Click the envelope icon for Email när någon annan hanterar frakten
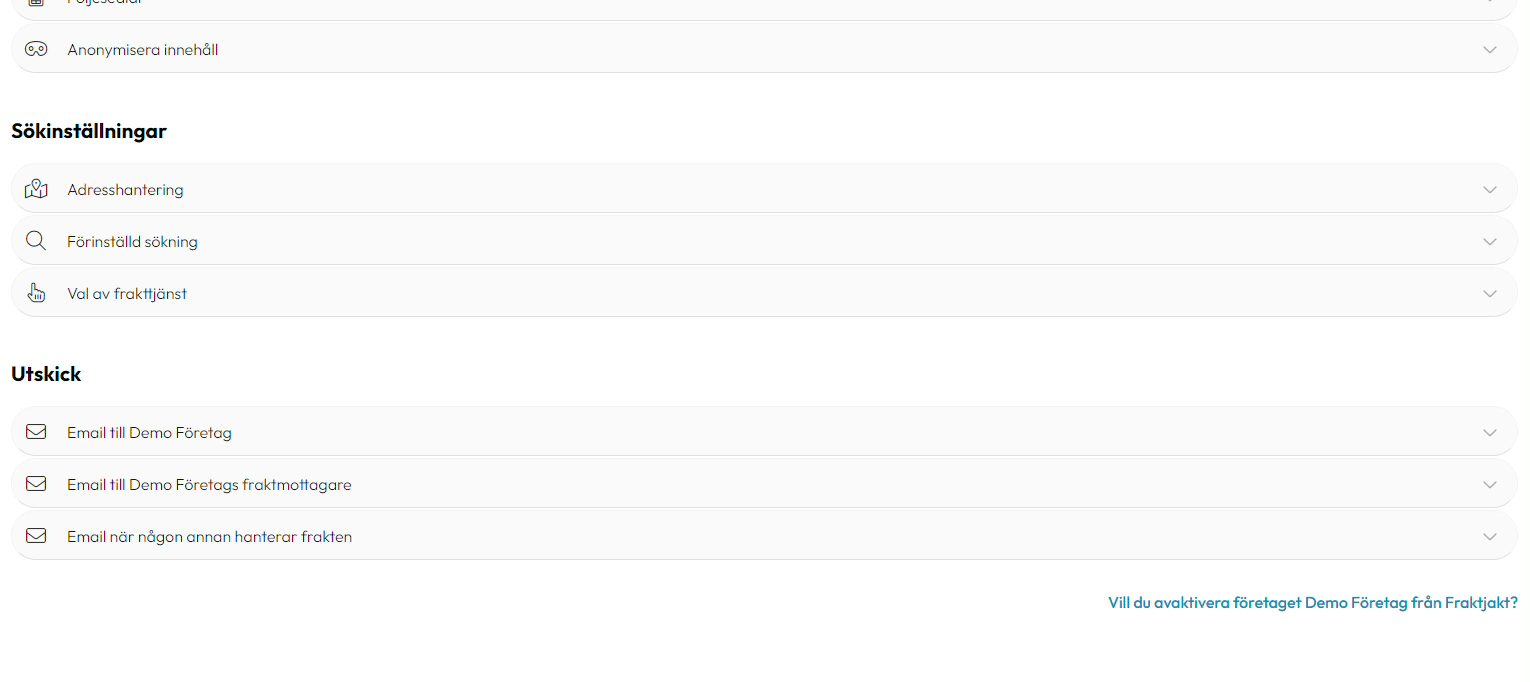This screenshot has height=682, width=1530. click(36, 536)
